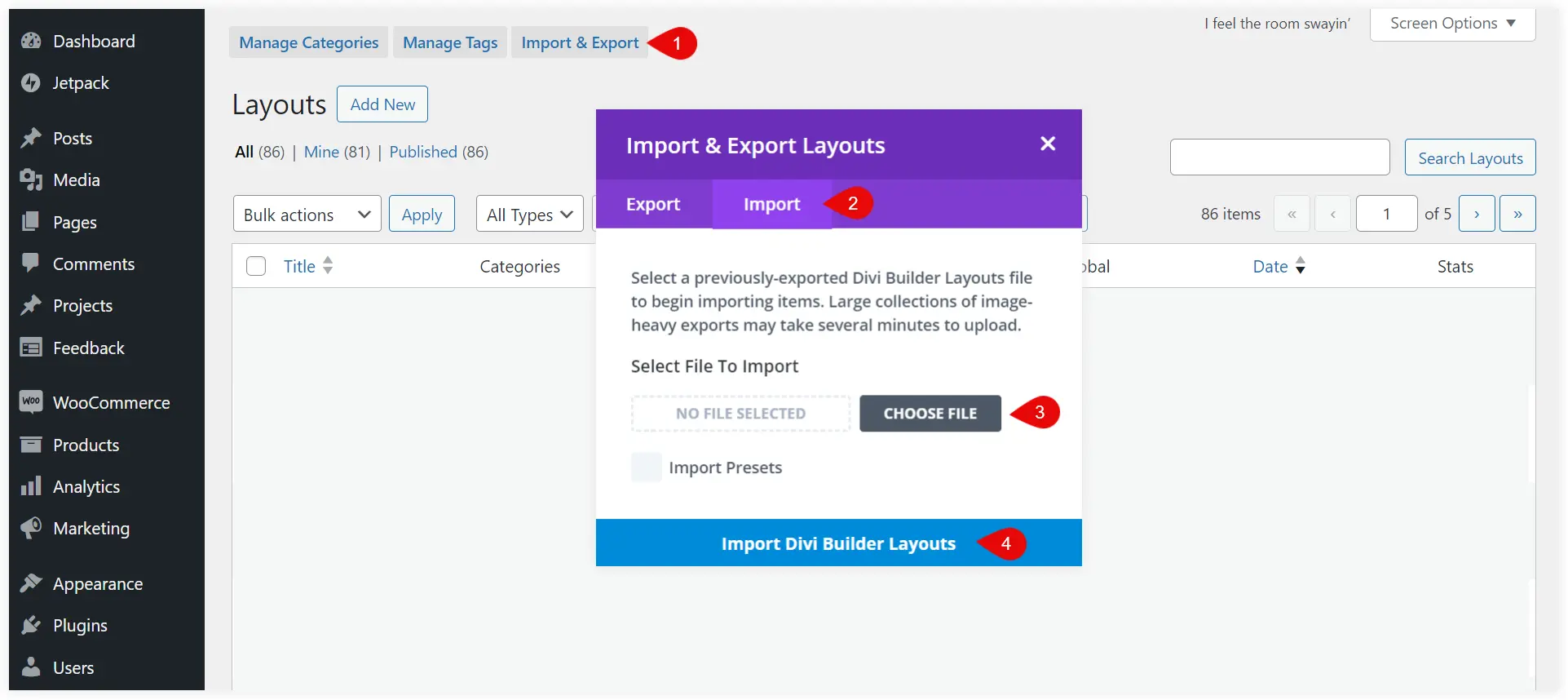Click the Pages document icon
Screen dimensions: 1568x700
point(31,222)
